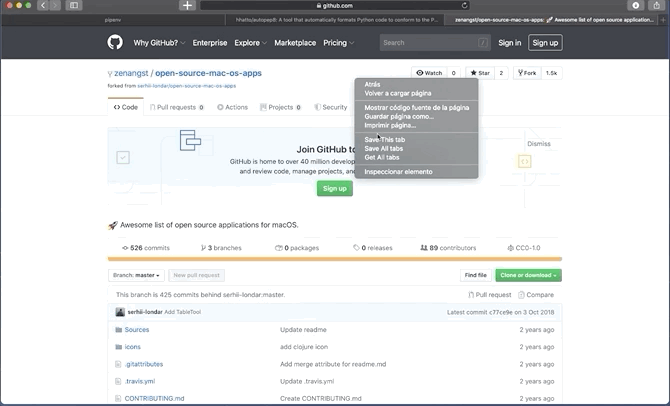Image resolution: width=670 pixels, height=406 pixels.
Task: Open the 0 releases link
Action: tap(373, 248)
